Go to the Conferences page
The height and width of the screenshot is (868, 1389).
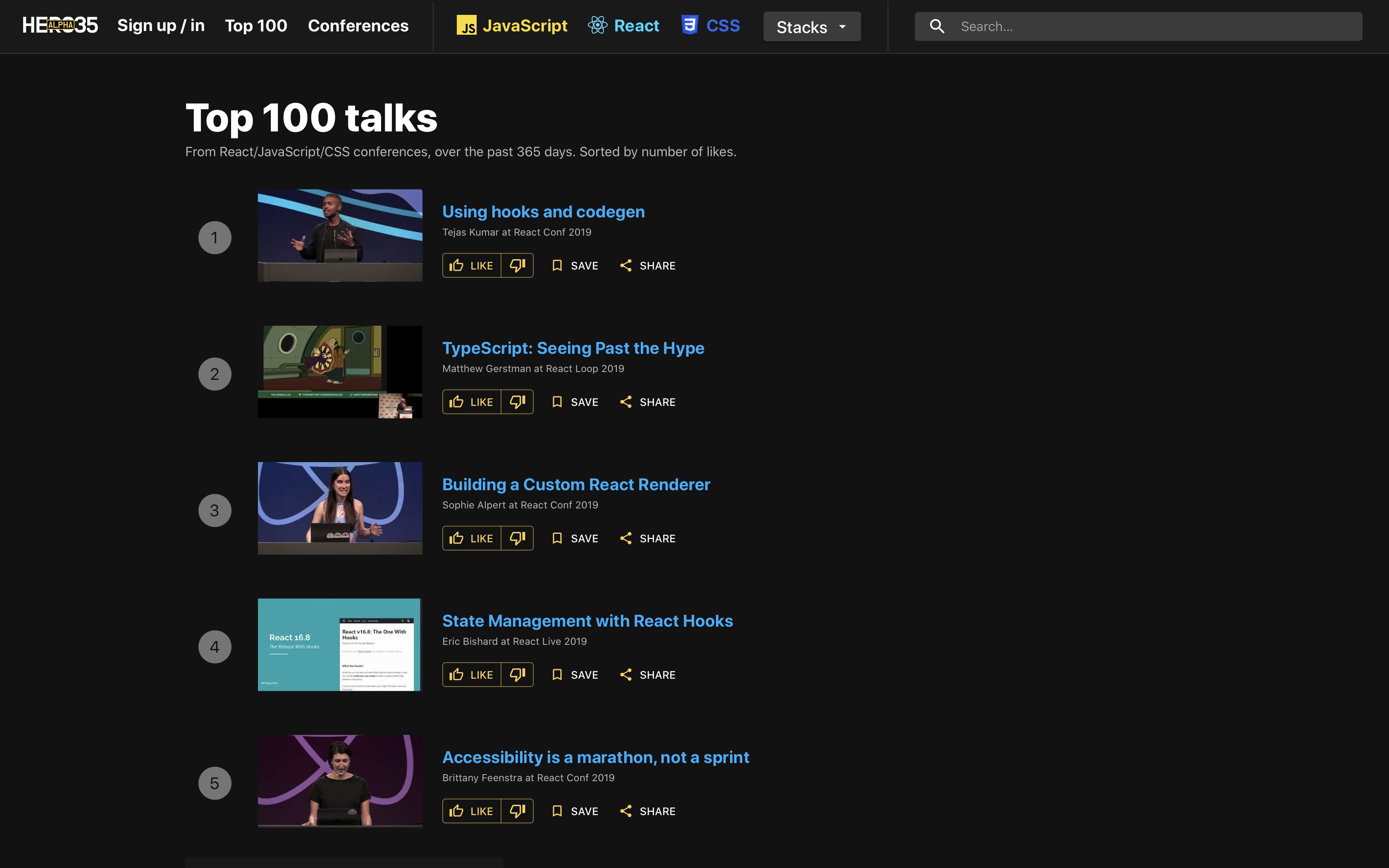358,25
